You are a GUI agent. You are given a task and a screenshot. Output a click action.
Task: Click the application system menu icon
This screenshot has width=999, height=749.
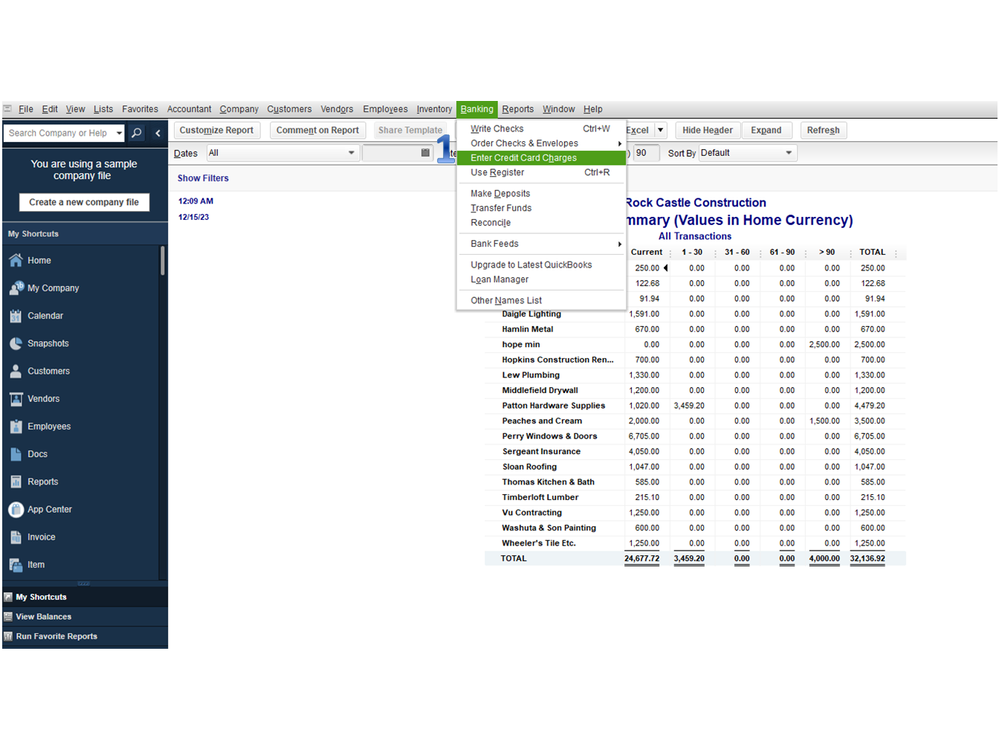7,109
